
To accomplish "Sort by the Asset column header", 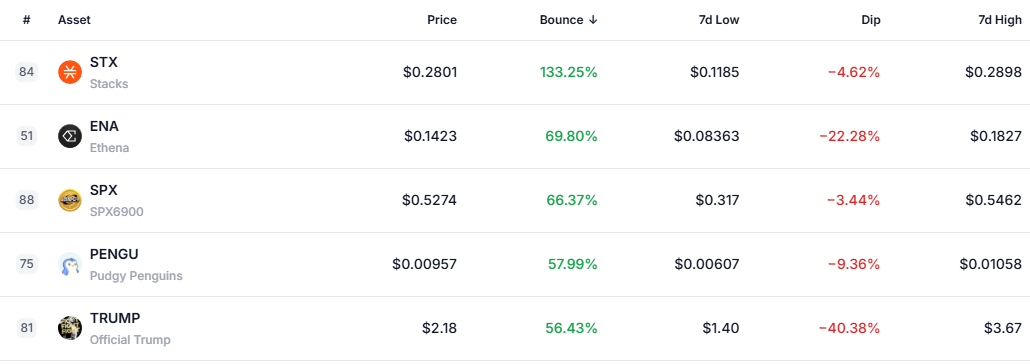I will tap(74, 20).
